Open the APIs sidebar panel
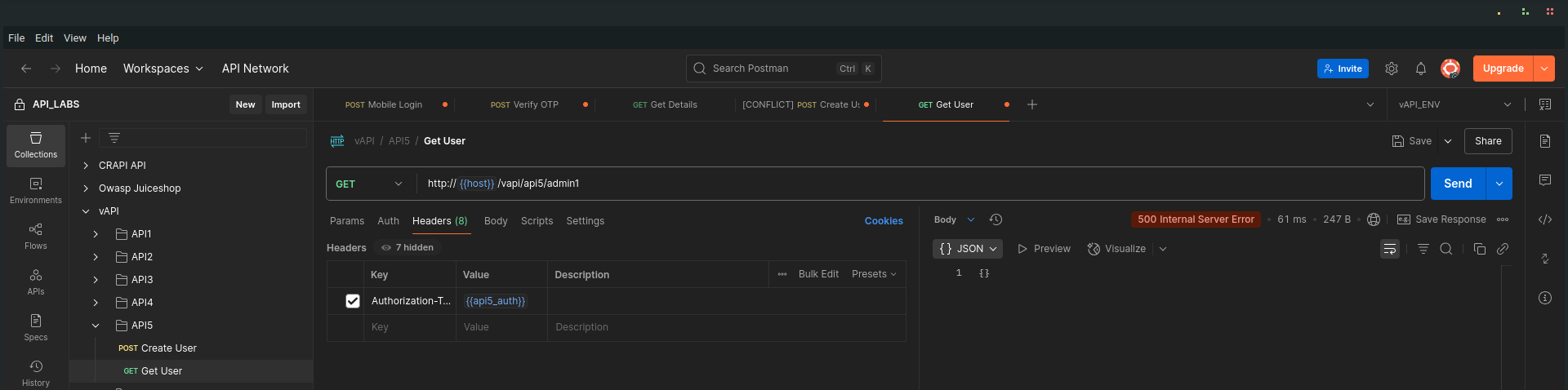 coord(36,282)
